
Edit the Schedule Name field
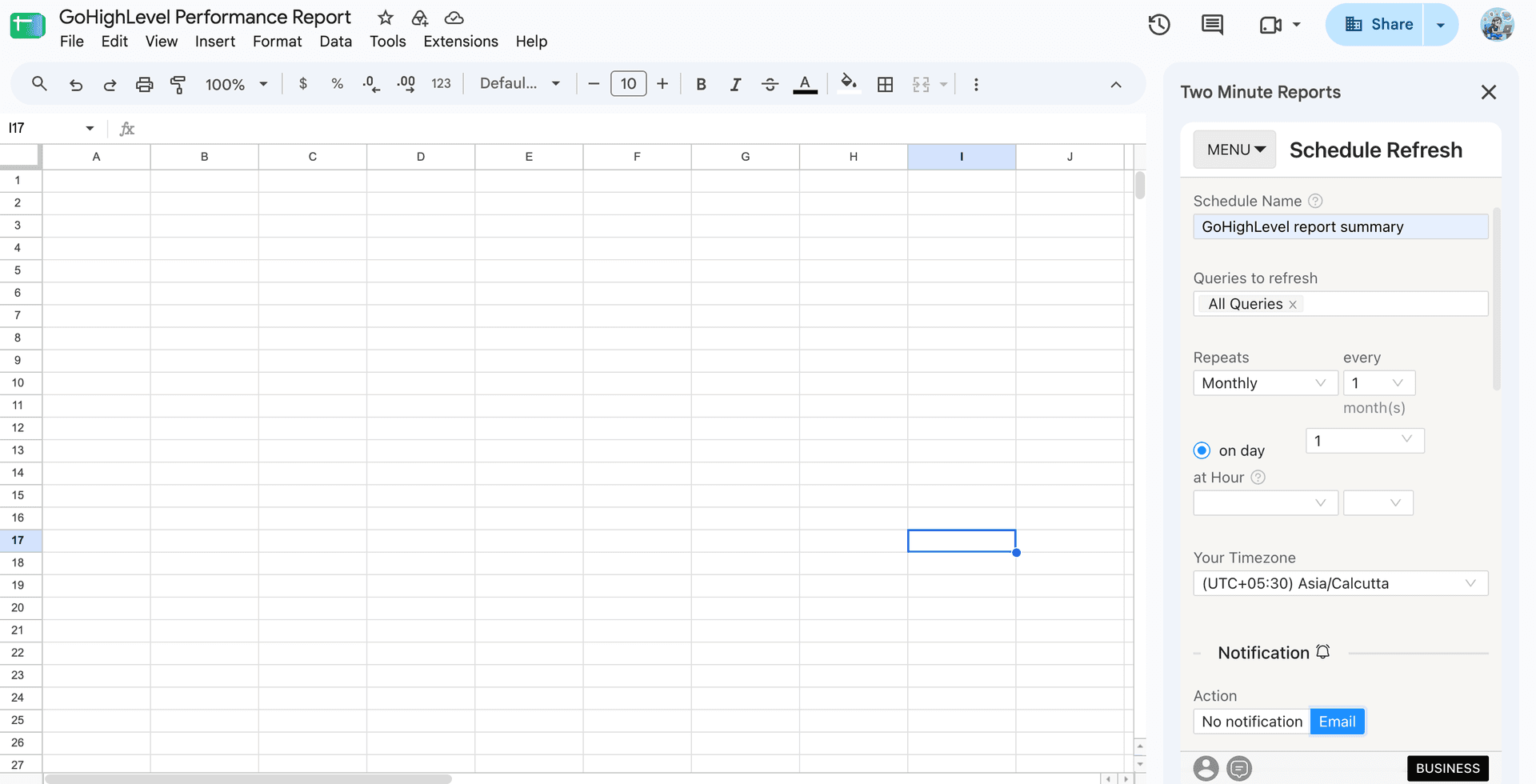(x=1341, y=226)
